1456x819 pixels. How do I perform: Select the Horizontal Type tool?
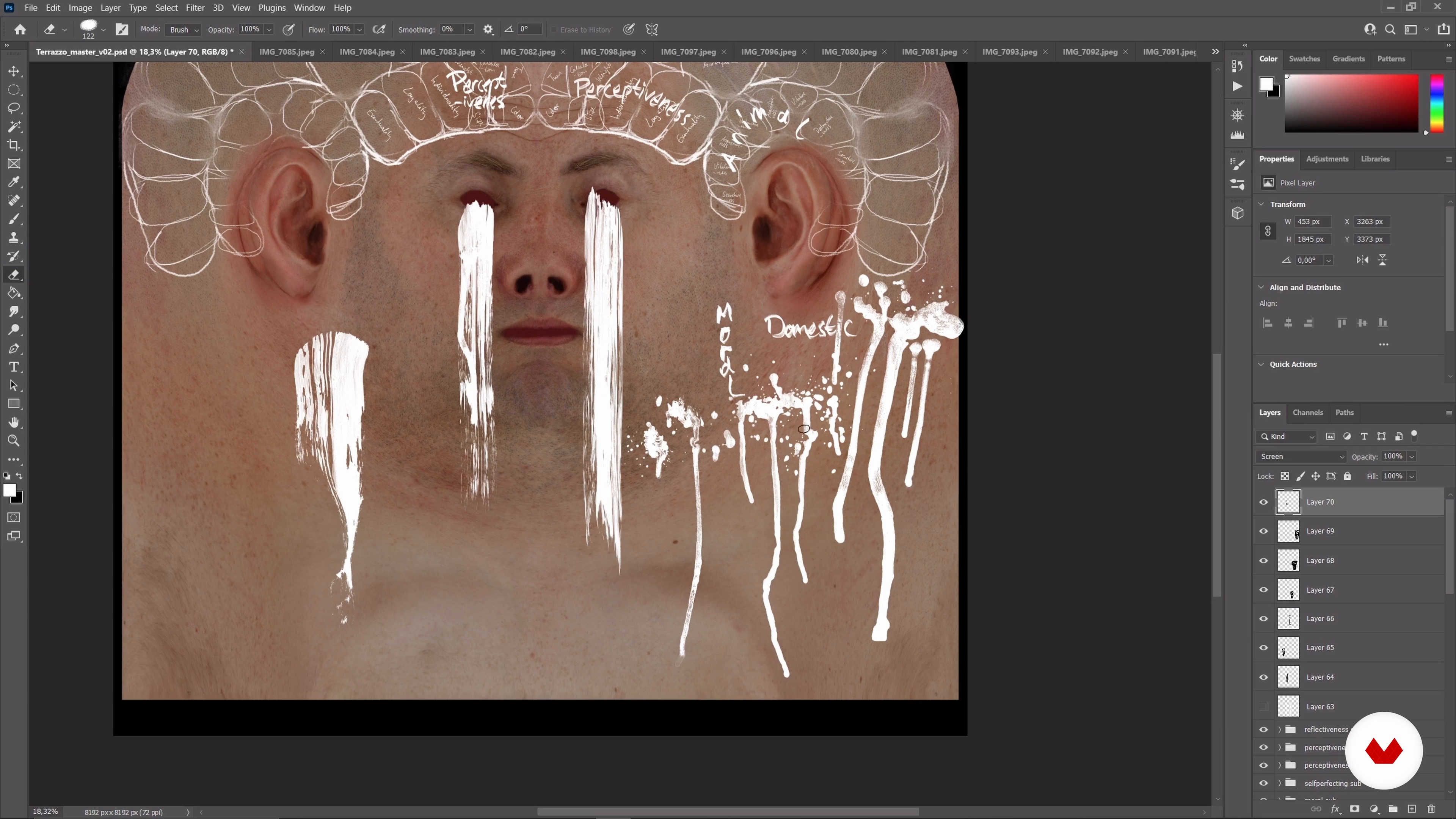click(x=14, y=367)
